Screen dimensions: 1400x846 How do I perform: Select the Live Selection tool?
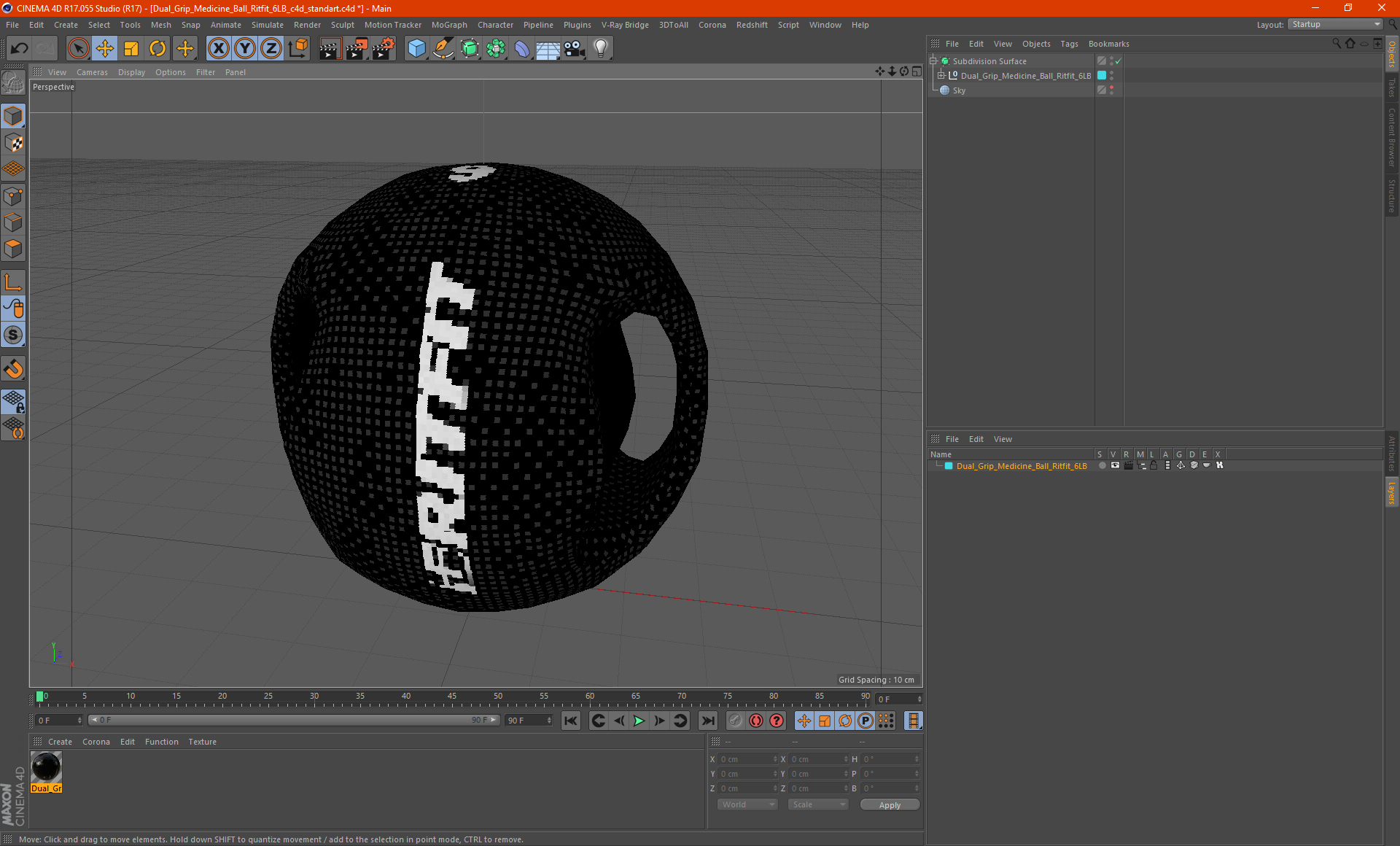[x=78, y=49]
